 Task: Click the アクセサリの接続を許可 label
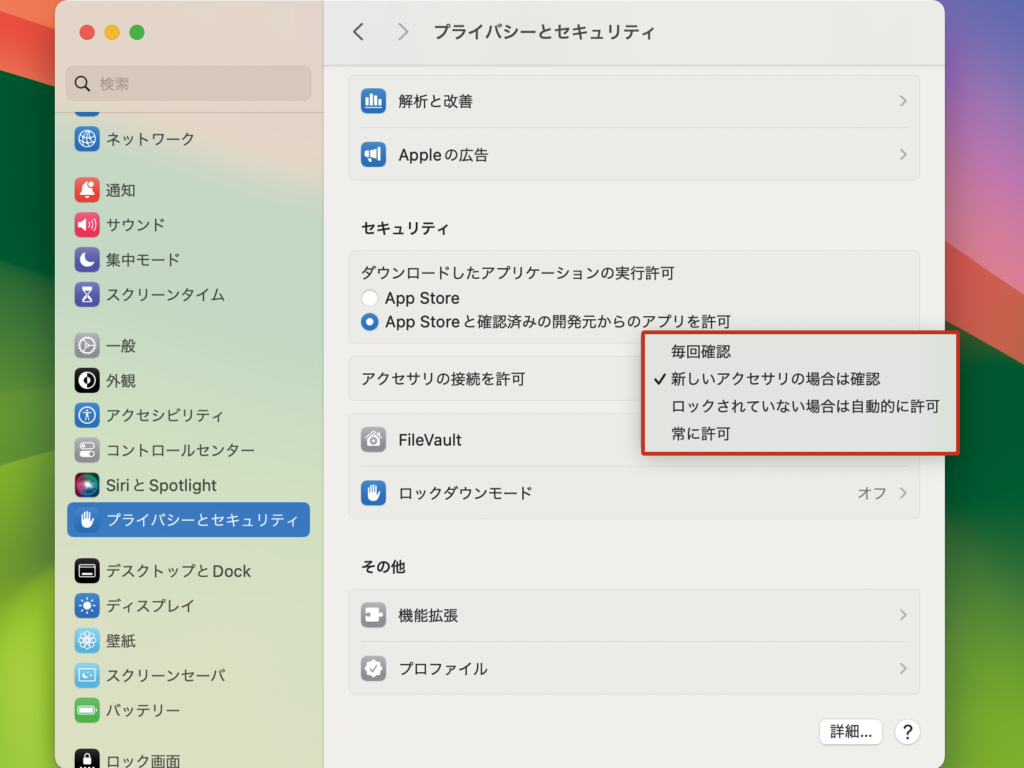[x=443, y=379]
